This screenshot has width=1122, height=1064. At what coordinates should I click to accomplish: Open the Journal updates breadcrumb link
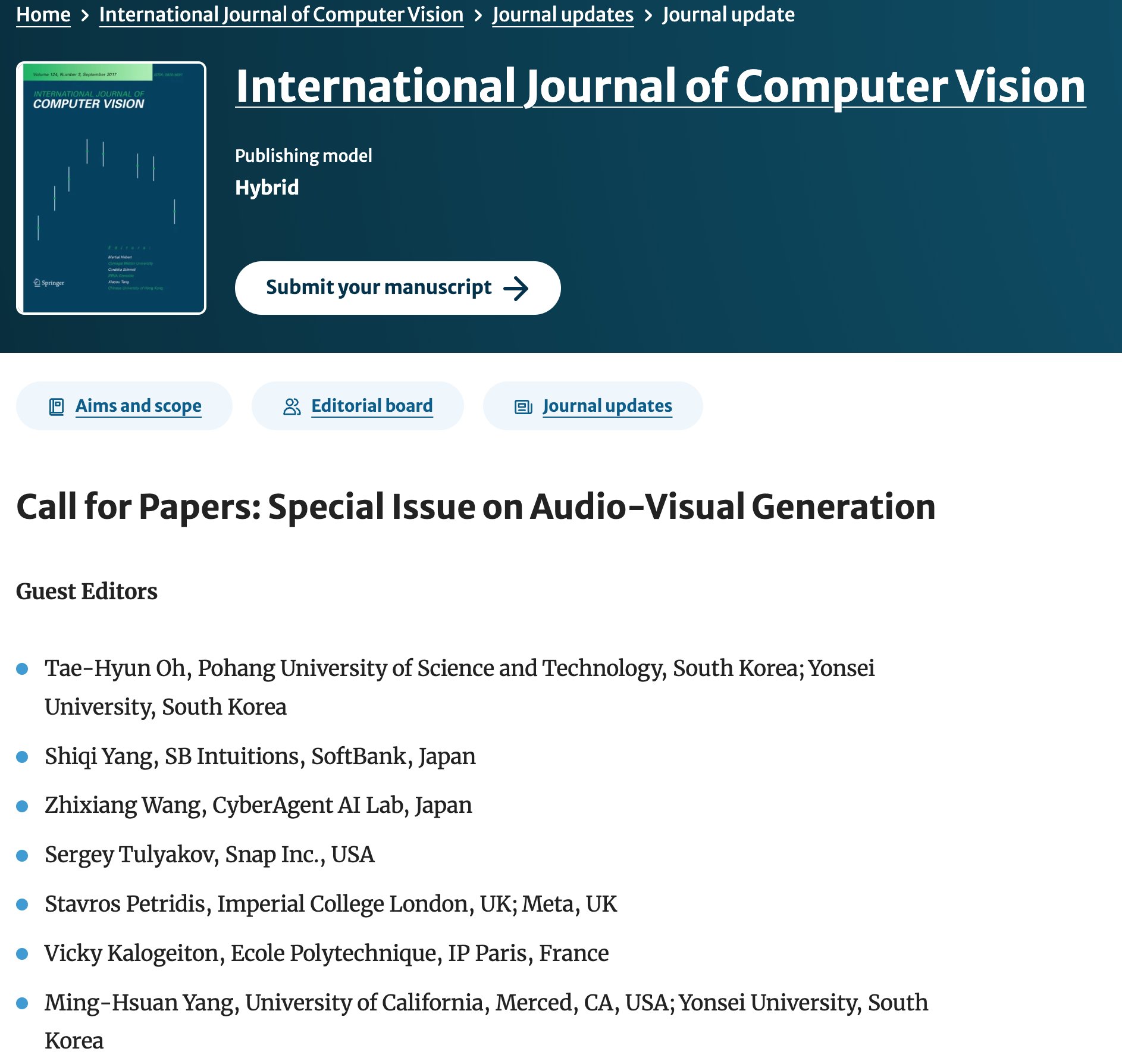tap(563, 14)
